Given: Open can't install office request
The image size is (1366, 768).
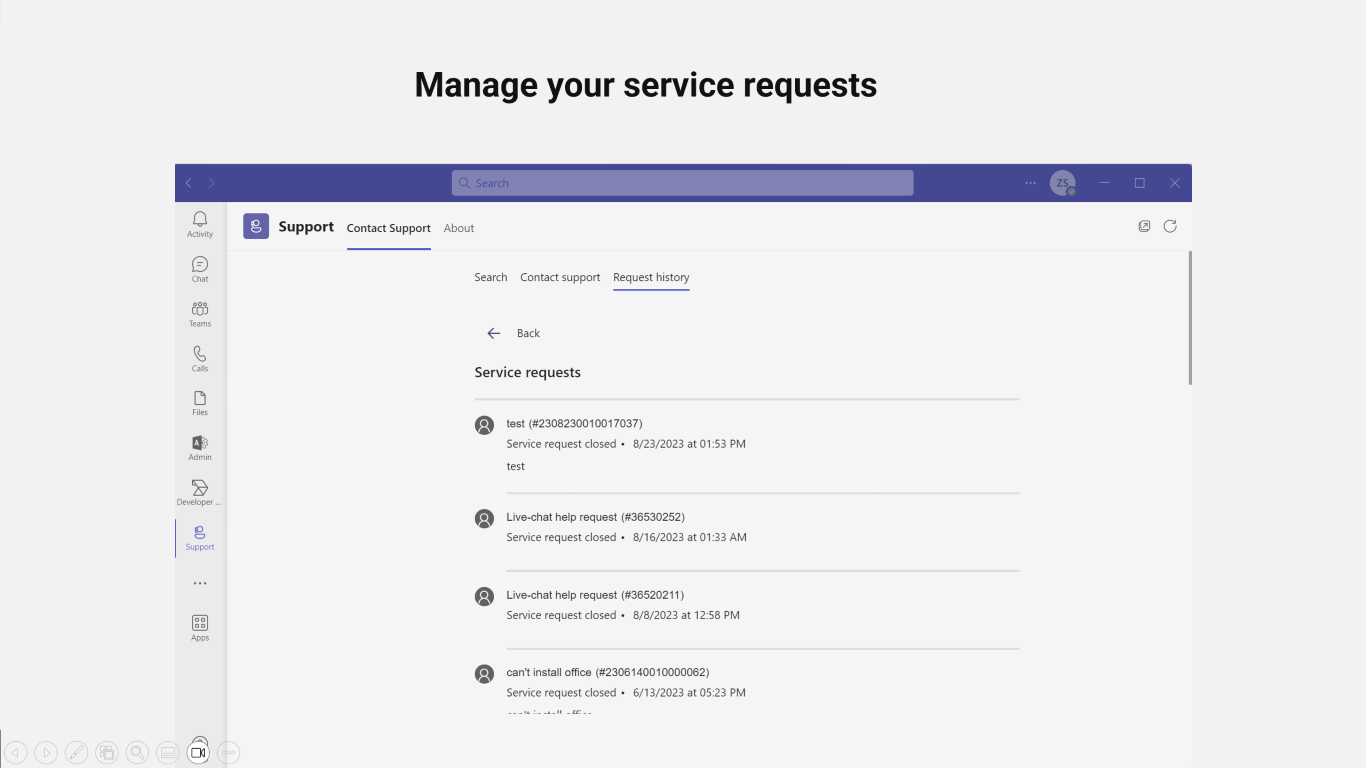Looking at the screenshot, I should [608, 672].
